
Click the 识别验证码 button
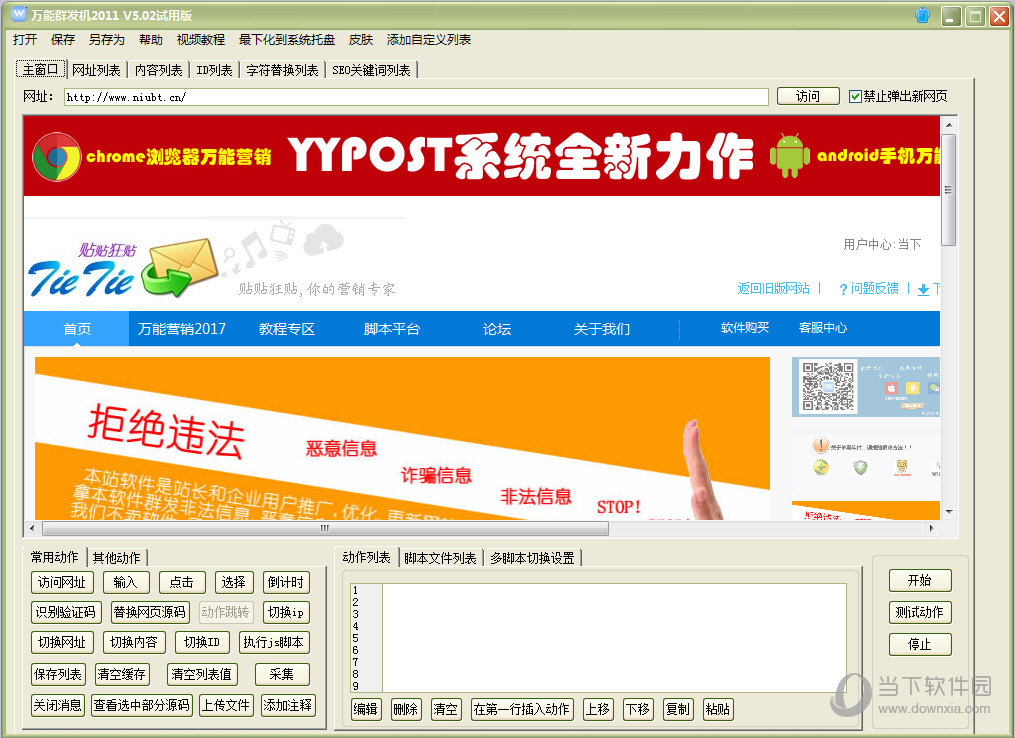point(65,612)
